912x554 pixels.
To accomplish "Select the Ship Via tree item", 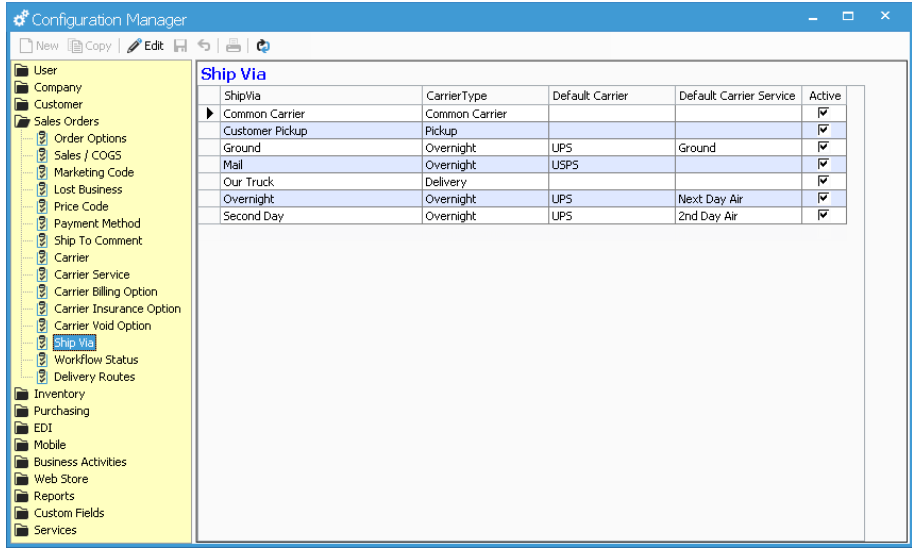I will (x=74, y=343).
